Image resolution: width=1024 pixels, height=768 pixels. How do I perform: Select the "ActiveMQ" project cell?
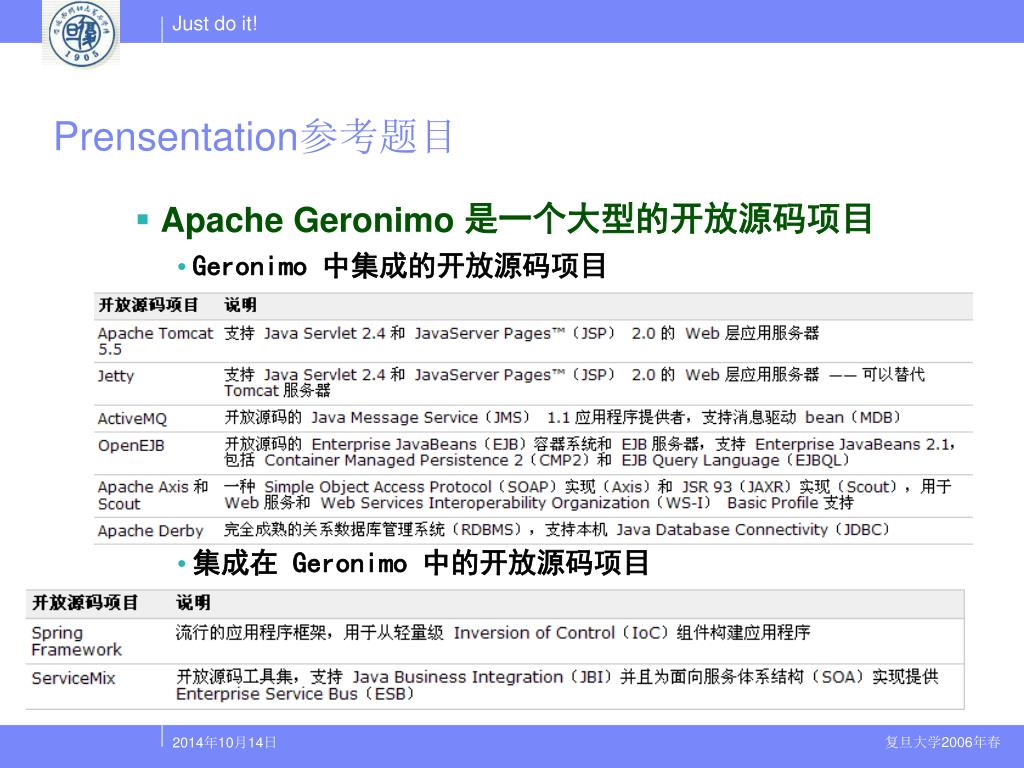point(133,419)
